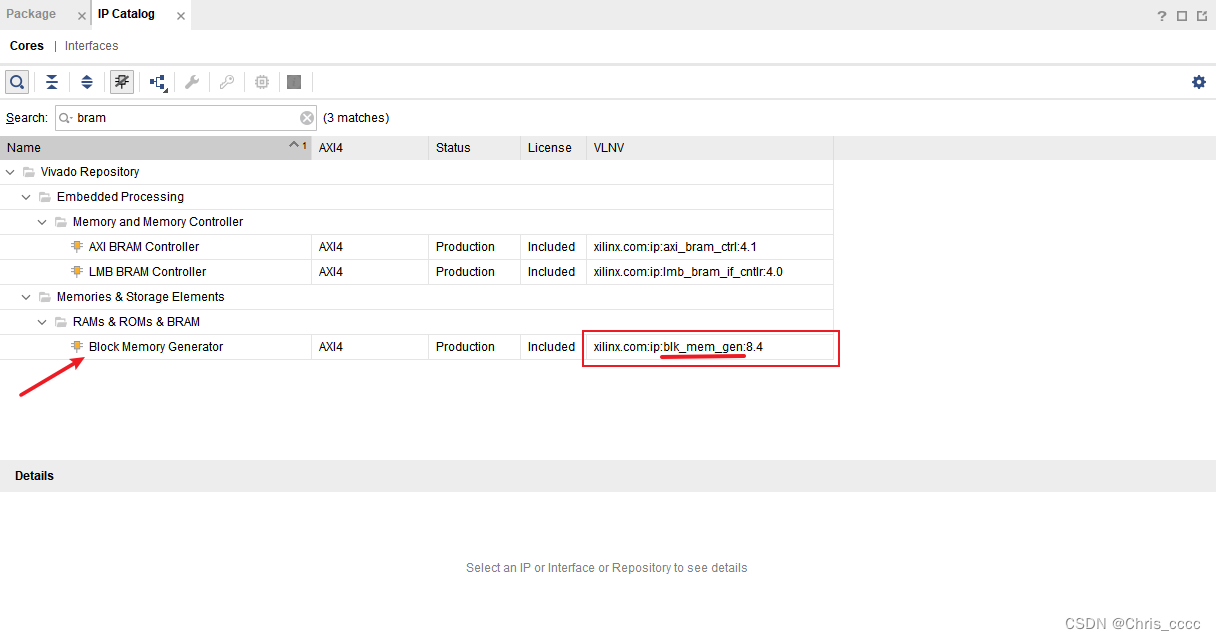1216x640 pixels.
Task: Clear the bram search text
Action: (x=306, y=117)
